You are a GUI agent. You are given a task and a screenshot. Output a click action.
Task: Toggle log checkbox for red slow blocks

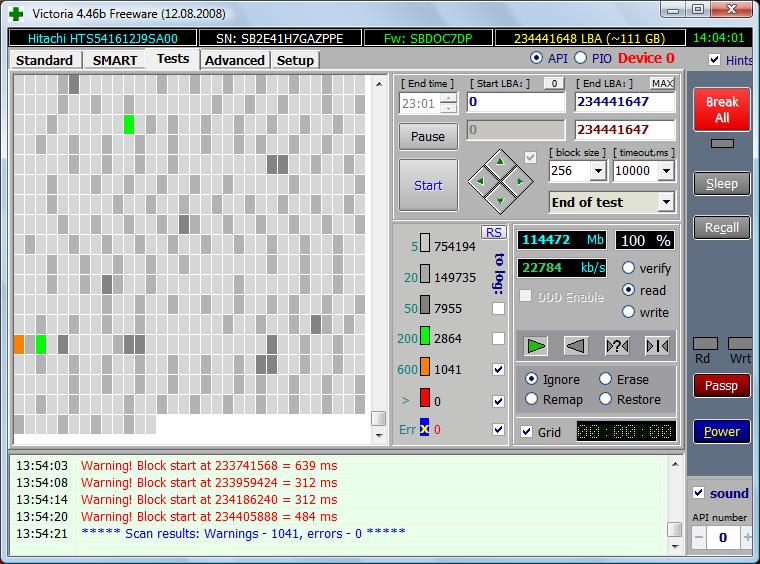(498, 401)
